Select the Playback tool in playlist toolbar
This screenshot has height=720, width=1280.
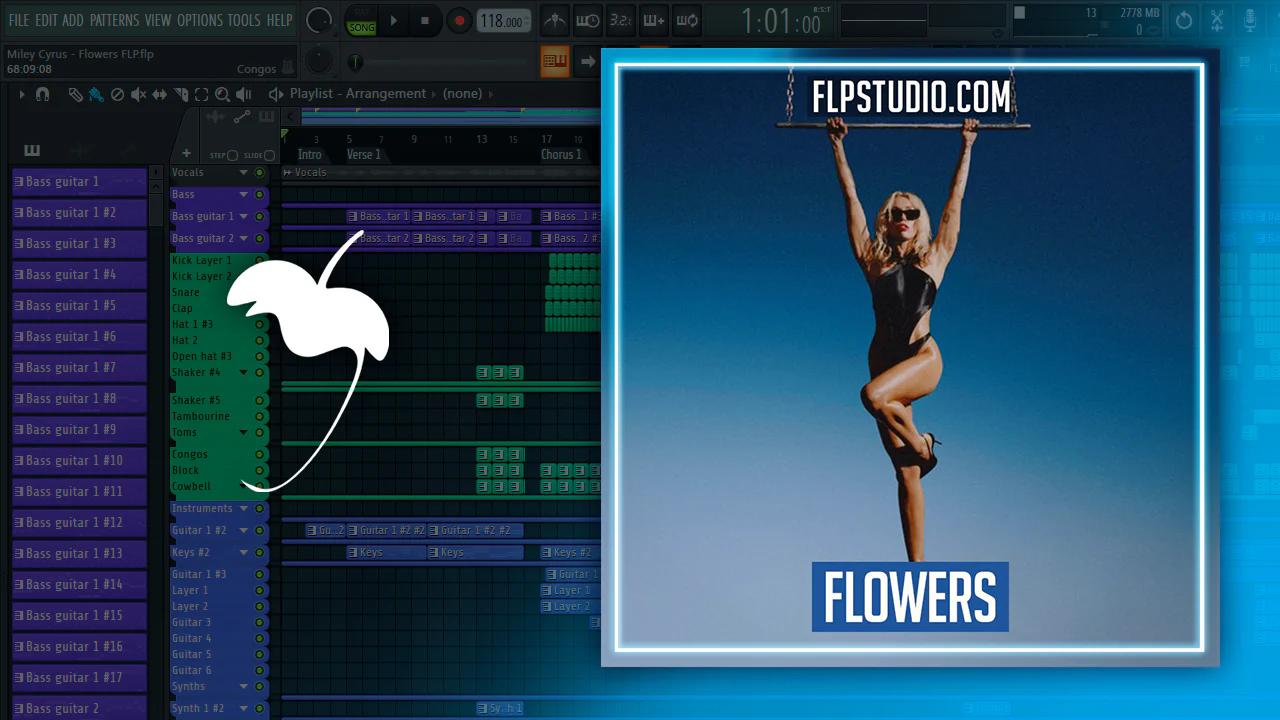(244, 94)
